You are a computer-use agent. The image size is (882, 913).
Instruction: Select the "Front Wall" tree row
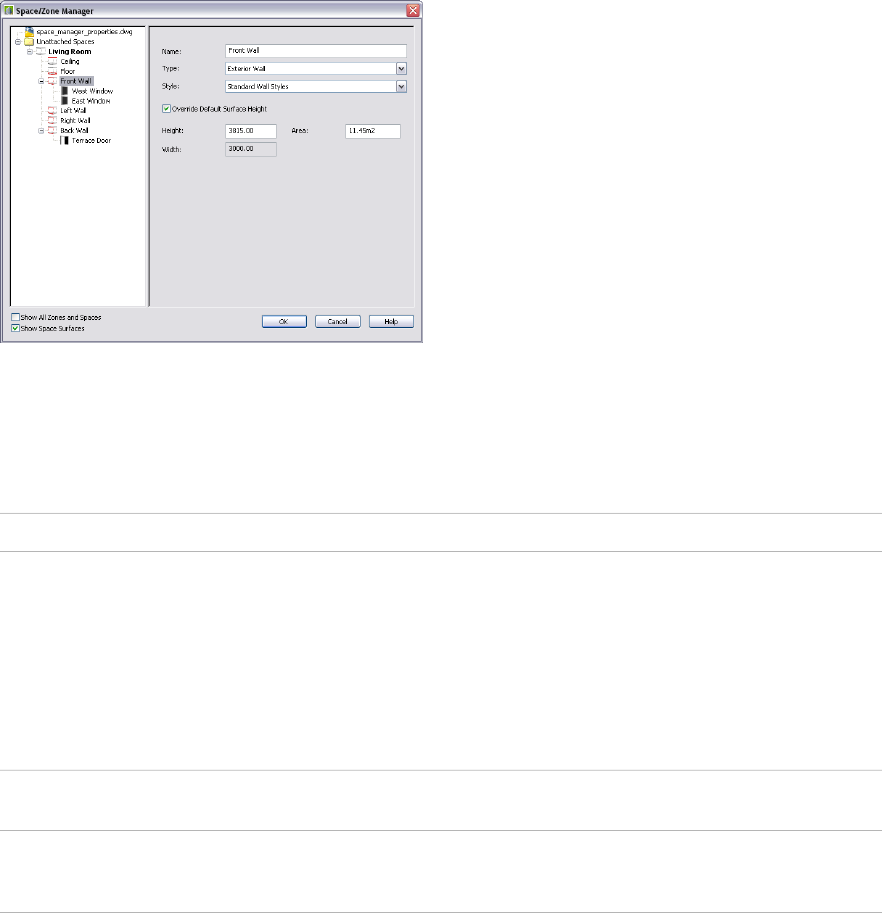point(76,81)
